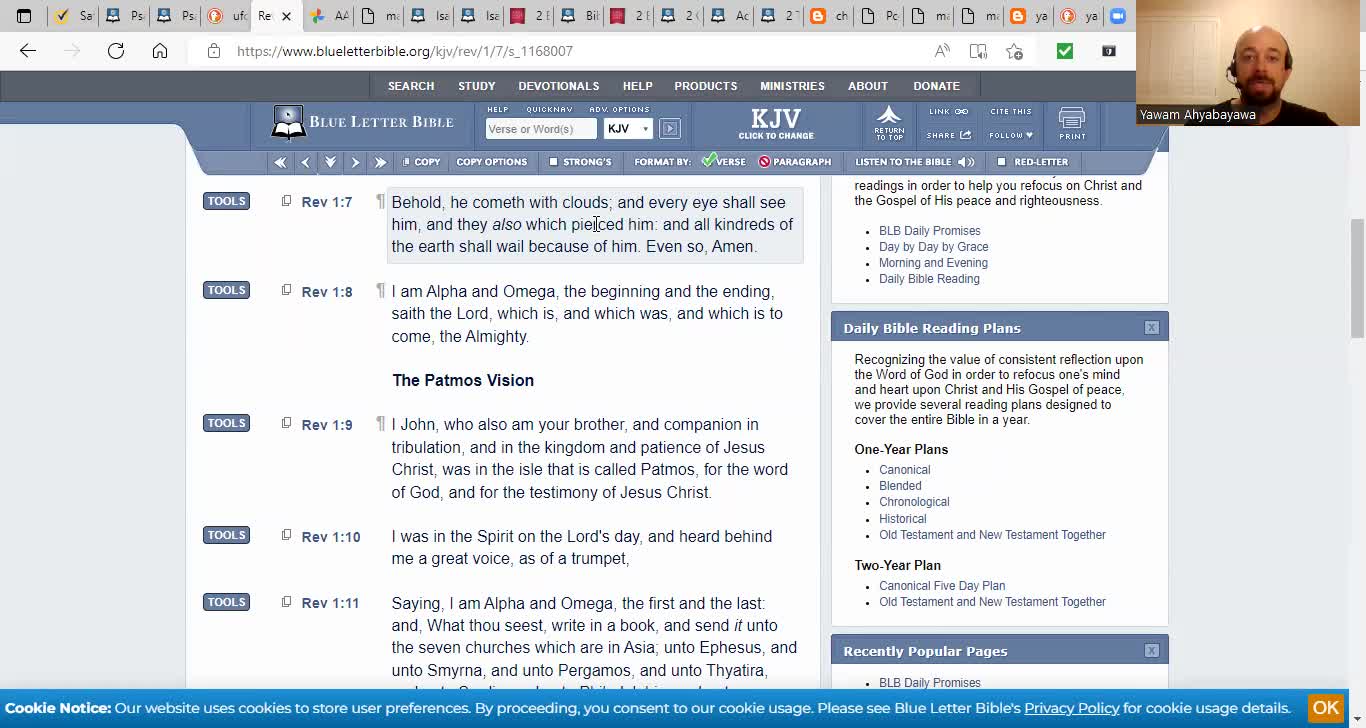Open the Blended reading plan link

coord(900,486)
